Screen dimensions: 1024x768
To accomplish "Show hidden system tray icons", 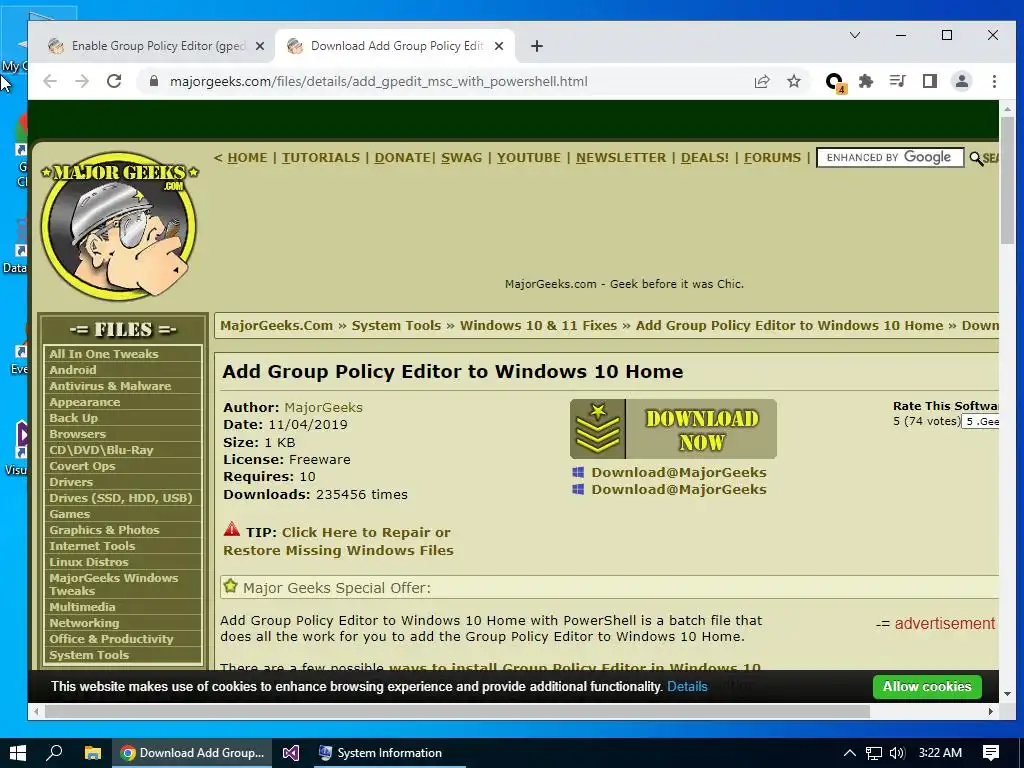I will pos(850,753).
